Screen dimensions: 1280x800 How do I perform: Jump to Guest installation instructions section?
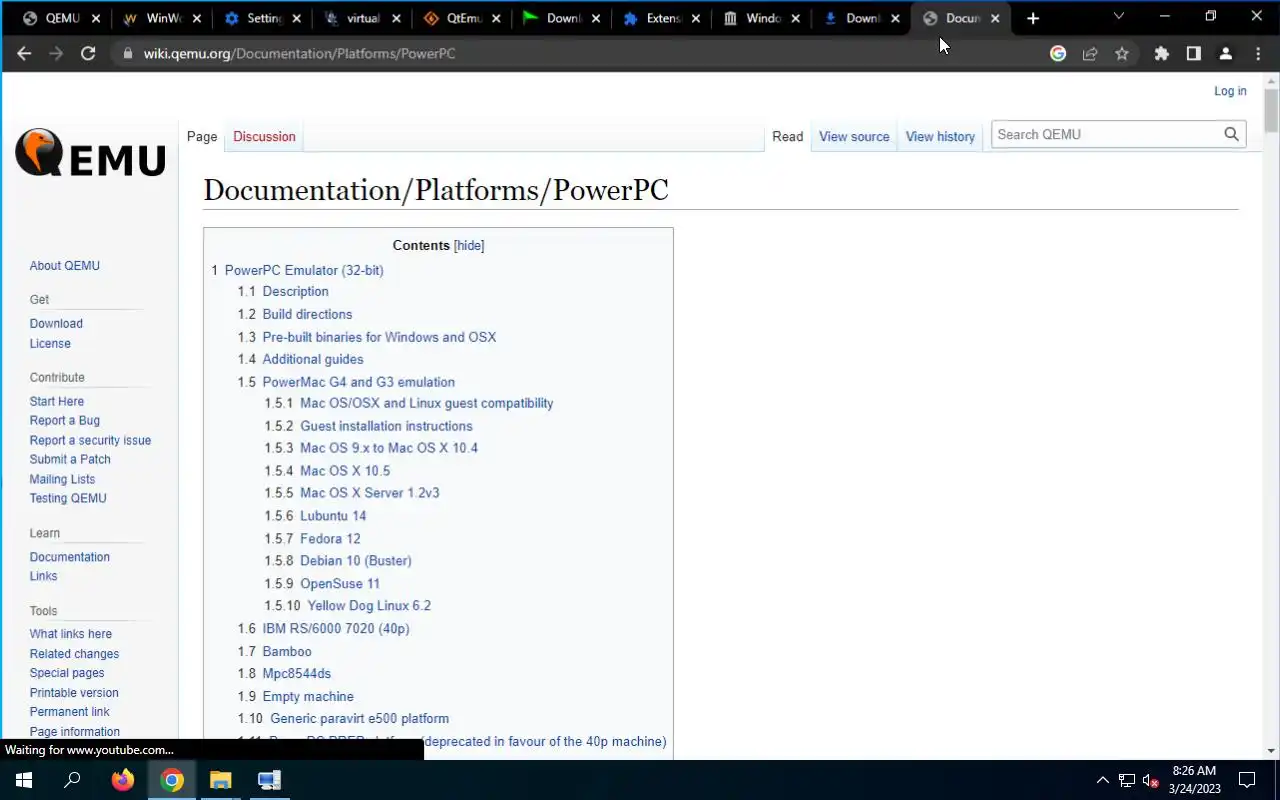pyautogui.click(x=386, y=426)
